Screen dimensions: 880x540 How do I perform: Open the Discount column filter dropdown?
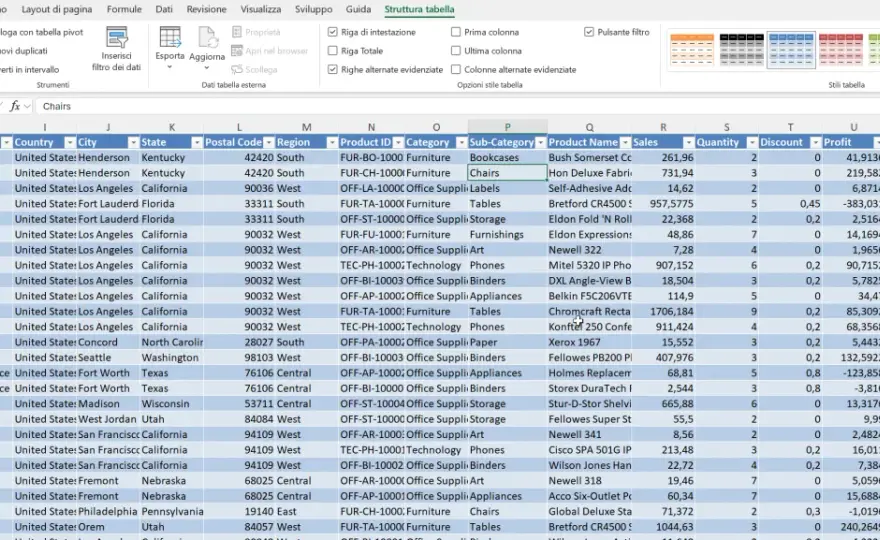pos(815,143)
